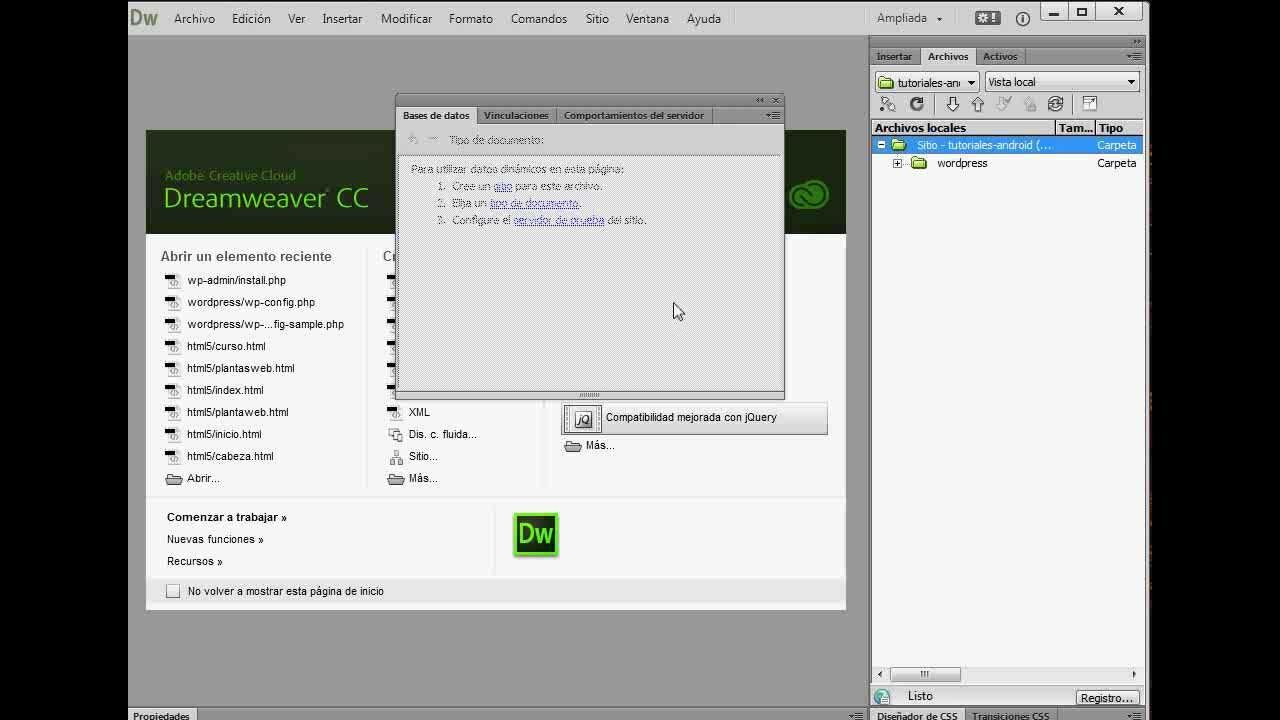Collapse right panel dock to icons
Viewport: 1280px width, 720px height.
[1137, 42]
